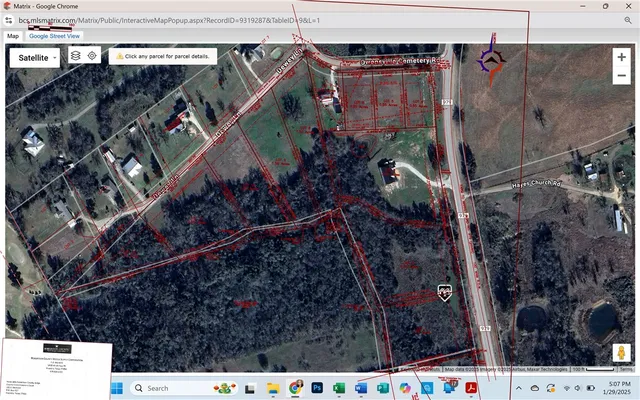640x400 pixels.
Task: Click the property marker pin on map
Action: point(445,293)
